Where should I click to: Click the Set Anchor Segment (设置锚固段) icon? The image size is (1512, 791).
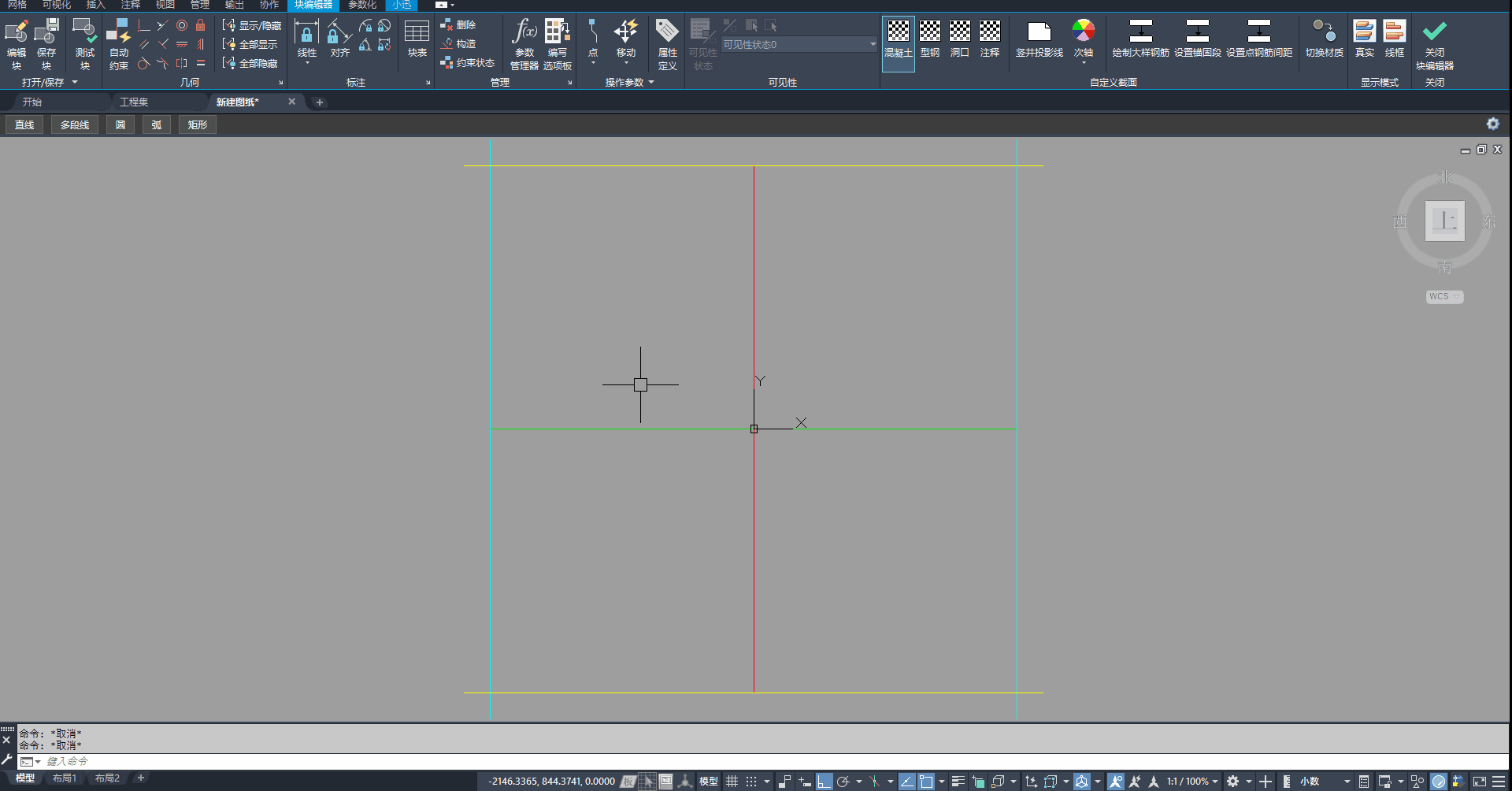(x=1197, y=32)
